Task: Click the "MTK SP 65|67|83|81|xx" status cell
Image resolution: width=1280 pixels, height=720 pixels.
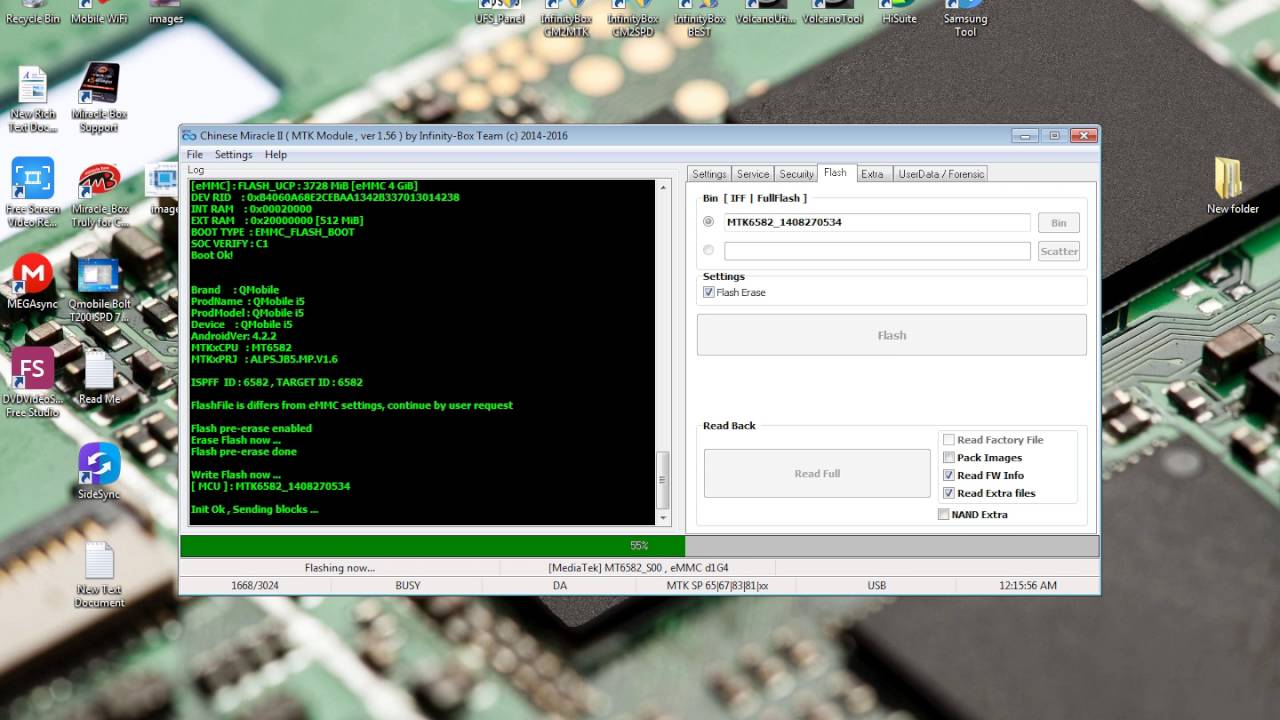Action: [x=717, y=586]
